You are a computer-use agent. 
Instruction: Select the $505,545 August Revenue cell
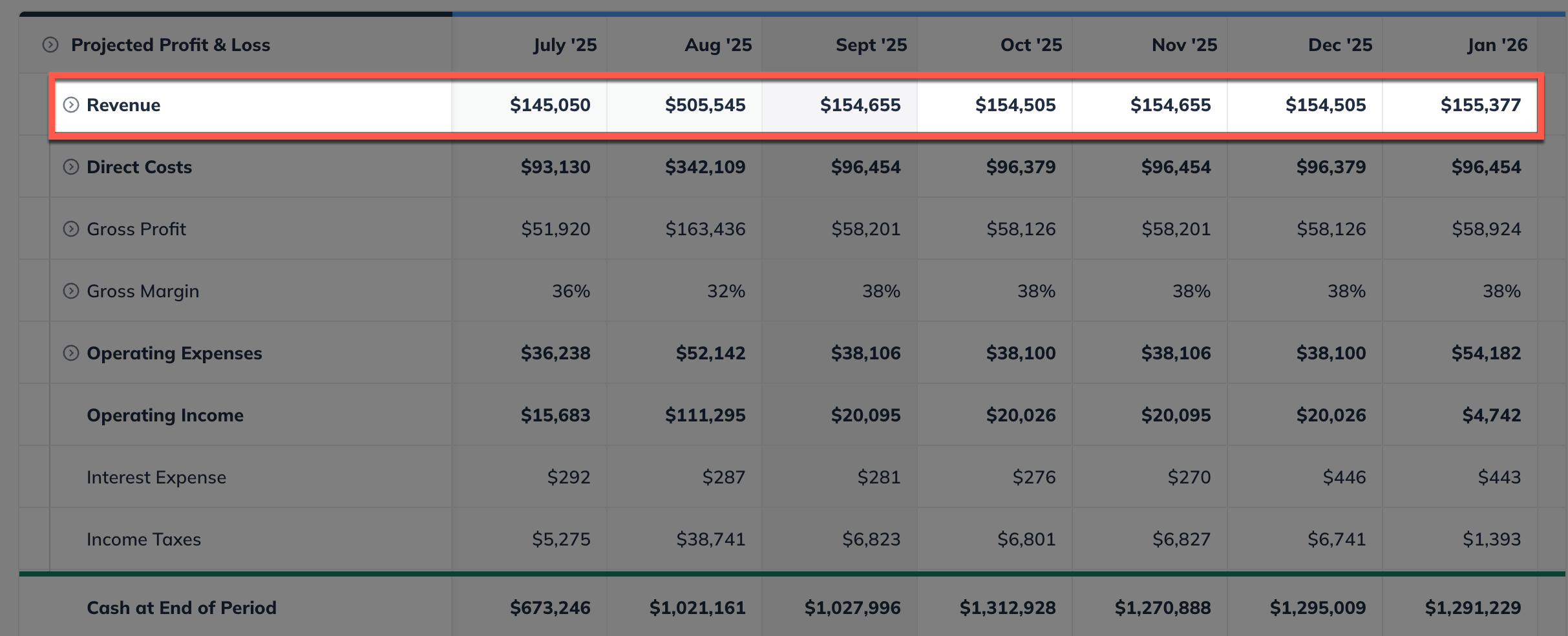click(706, 105)
